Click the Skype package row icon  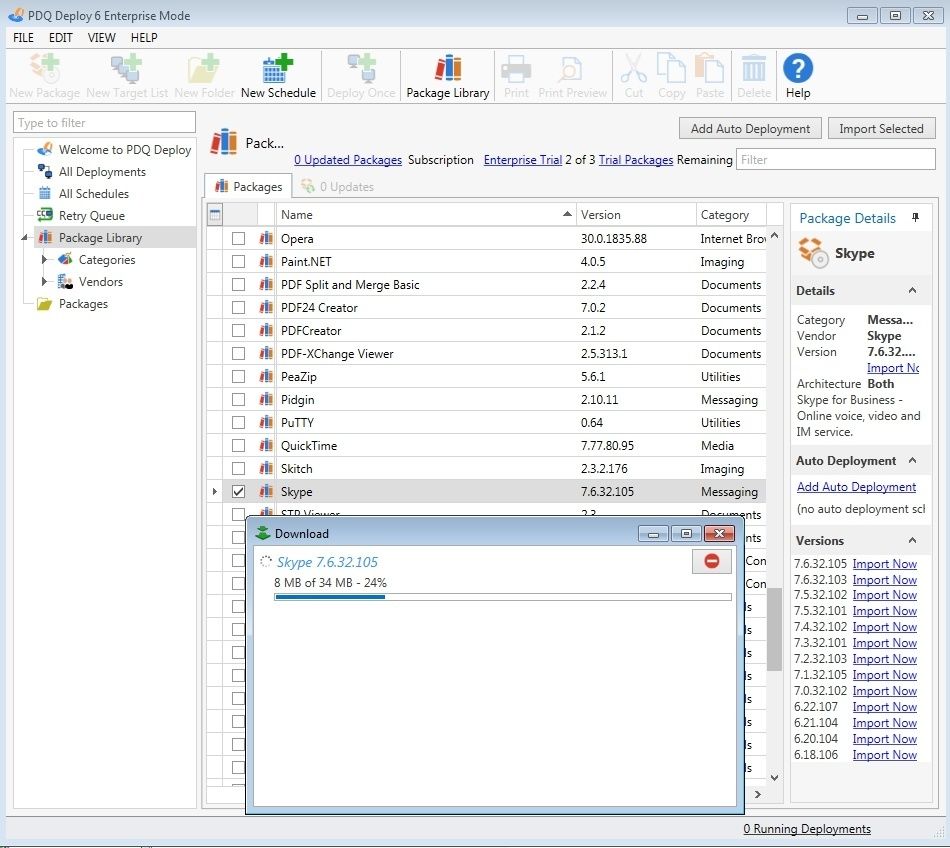266,491
